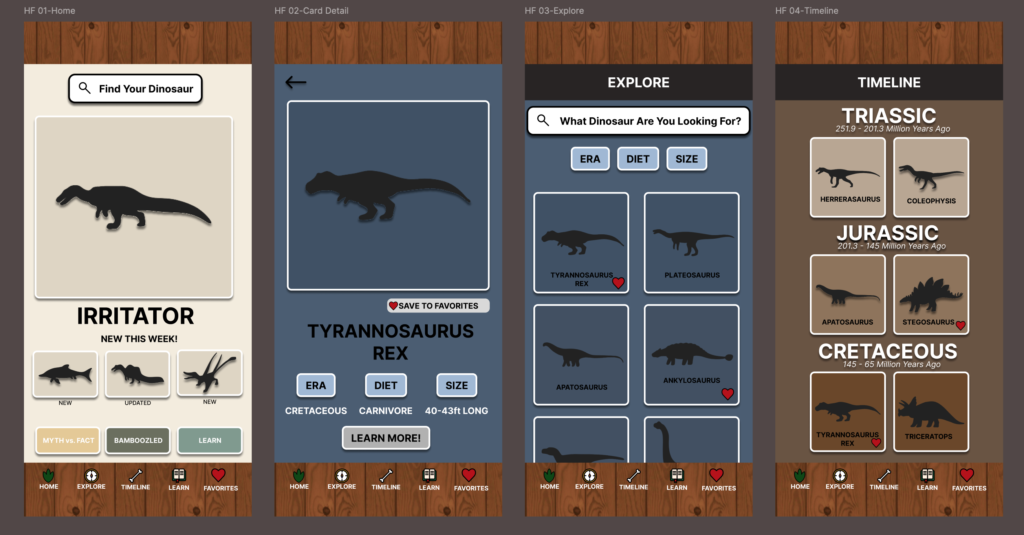Open the DIET filter on Explore screen
The width and height of the screenshot is (1024, 535).
(x=638, y=159)
